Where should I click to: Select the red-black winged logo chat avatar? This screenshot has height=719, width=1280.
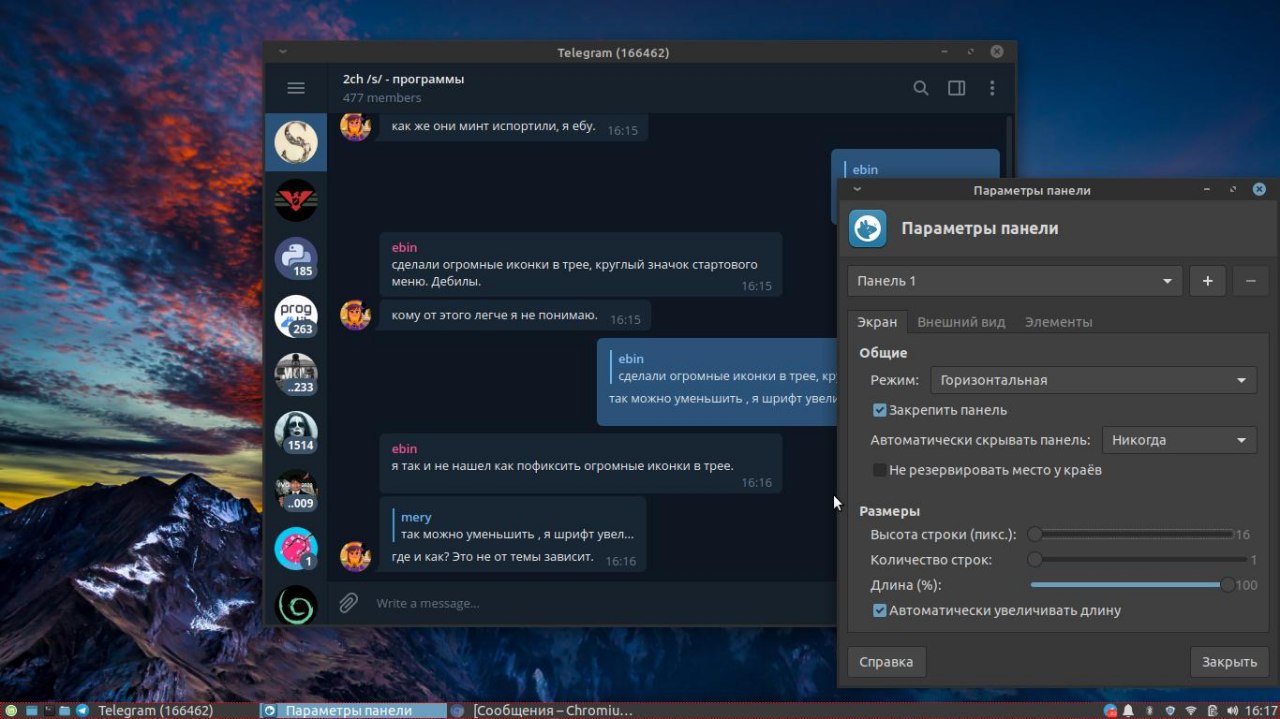coord(296,200)
